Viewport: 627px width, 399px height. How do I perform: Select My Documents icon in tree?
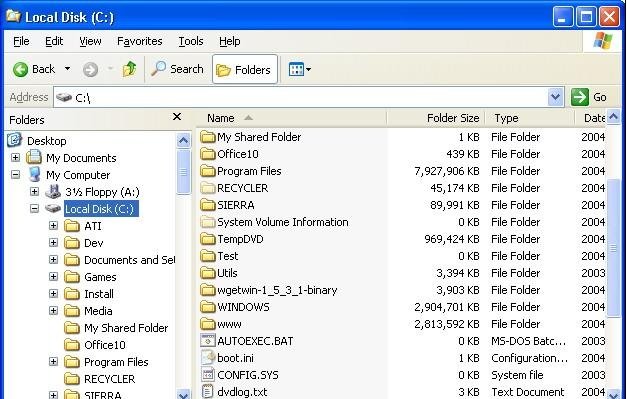point(34,157)
